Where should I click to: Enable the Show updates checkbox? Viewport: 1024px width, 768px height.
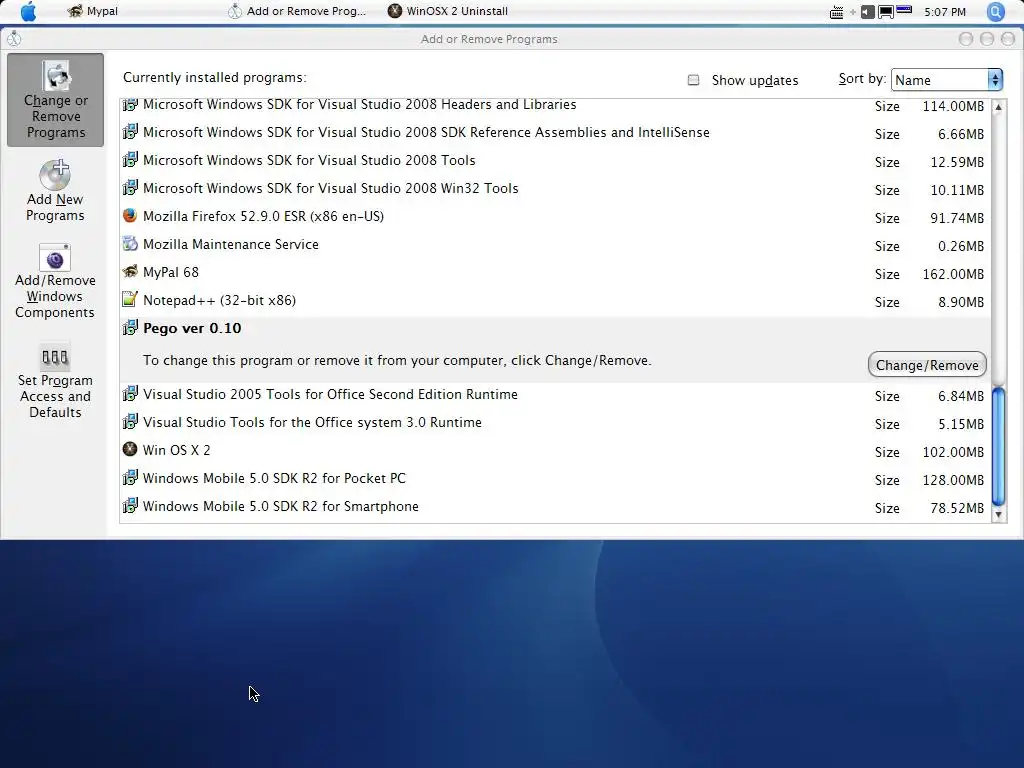pos(694,80)
